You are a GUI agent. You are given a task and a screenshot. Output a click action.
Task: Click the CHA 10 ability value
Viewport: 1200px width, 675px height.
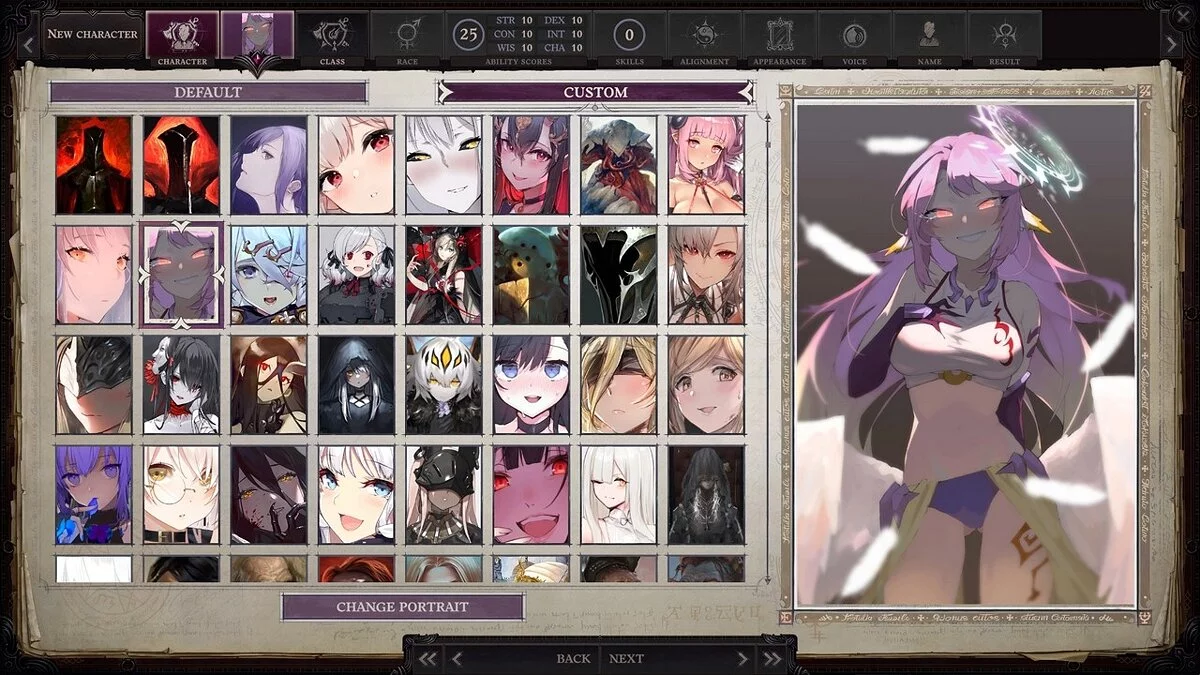click(565, 47)
